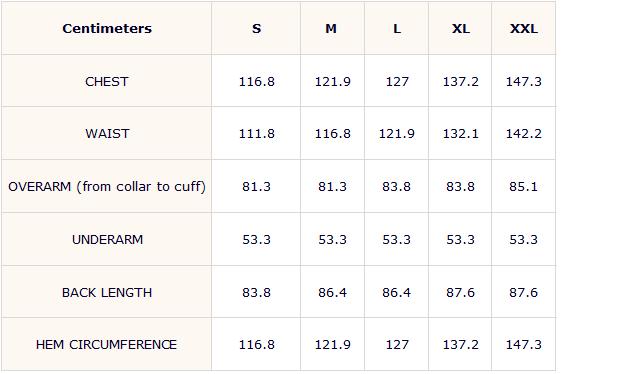623x374 pixels.
Task: Click the CHEST row label
Action: (x=107, y=81)
